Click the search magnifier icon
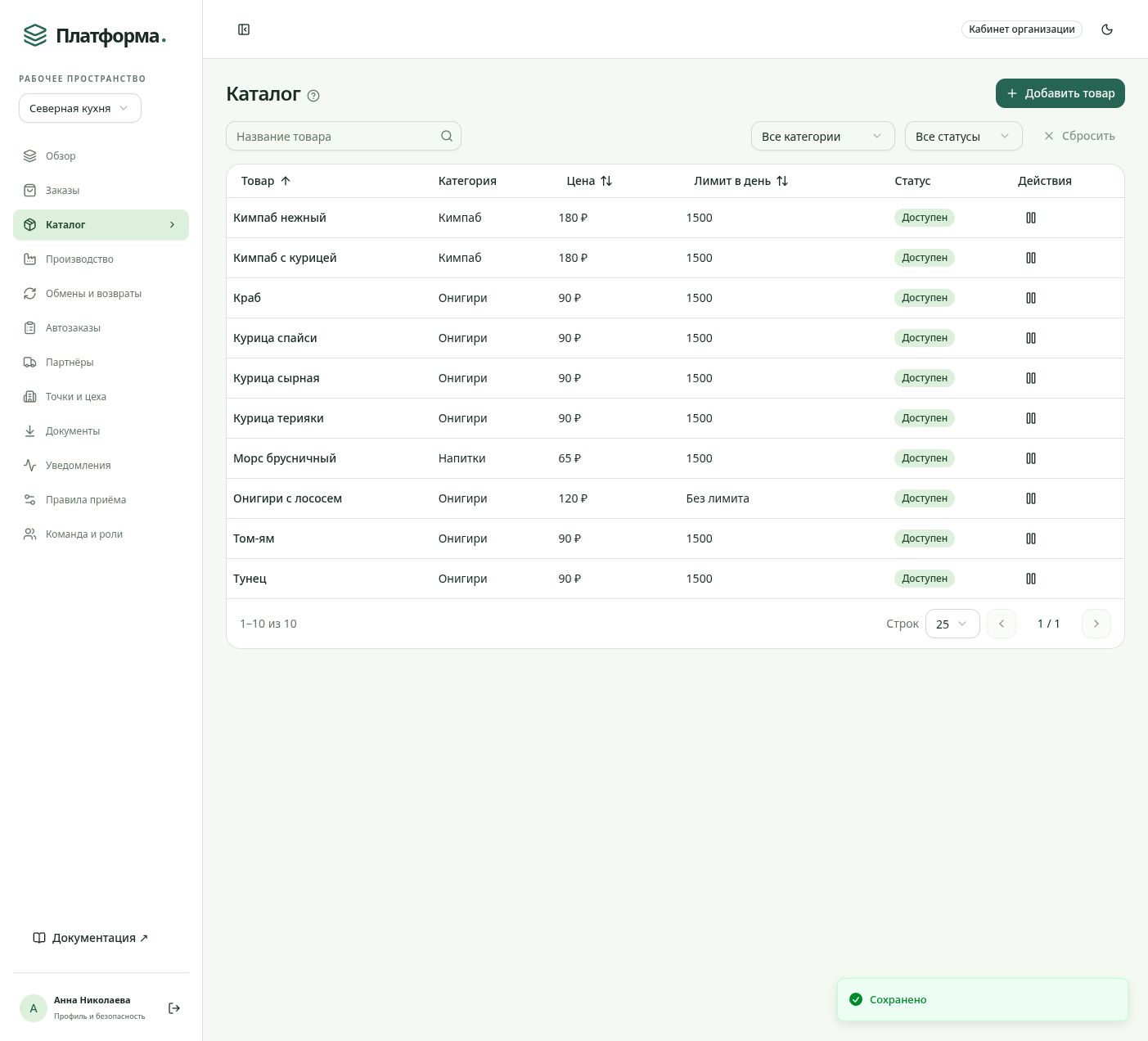Viewport: 1148px width, 1041px height. click(447, 136)
